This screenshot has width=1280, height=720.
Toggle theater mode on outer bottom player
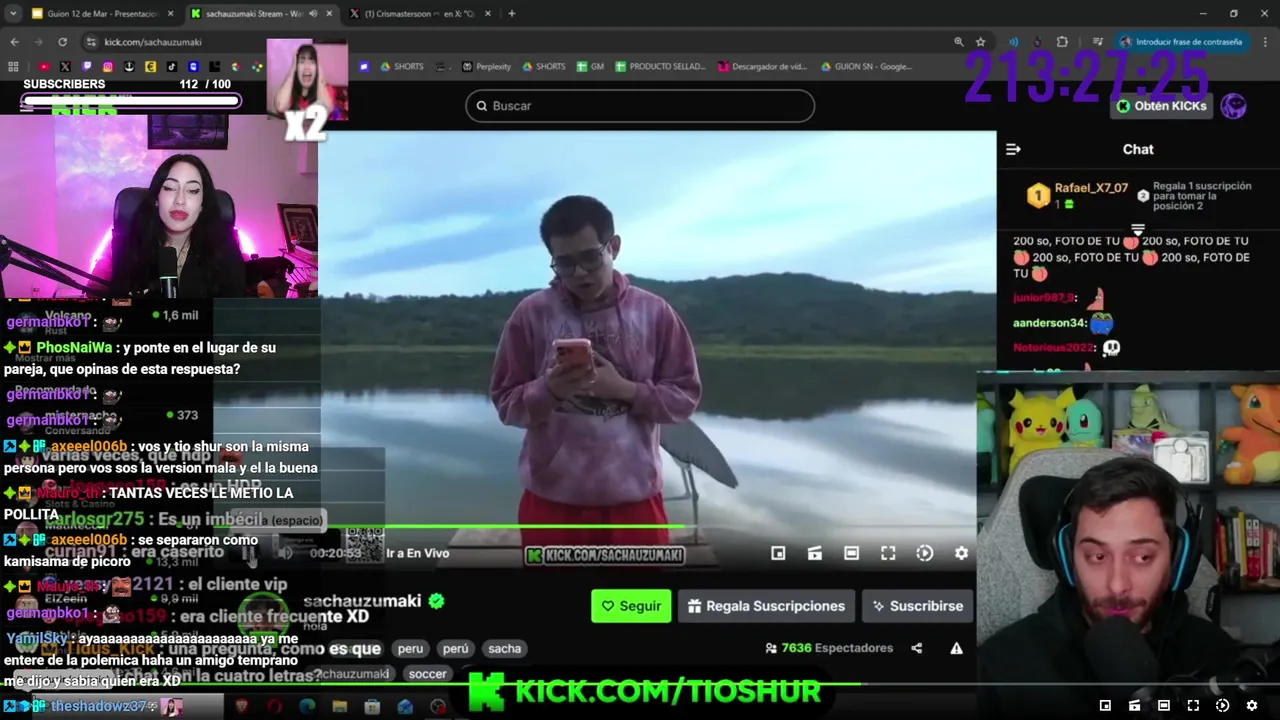pyautogui.click(x=1164, y=705)
